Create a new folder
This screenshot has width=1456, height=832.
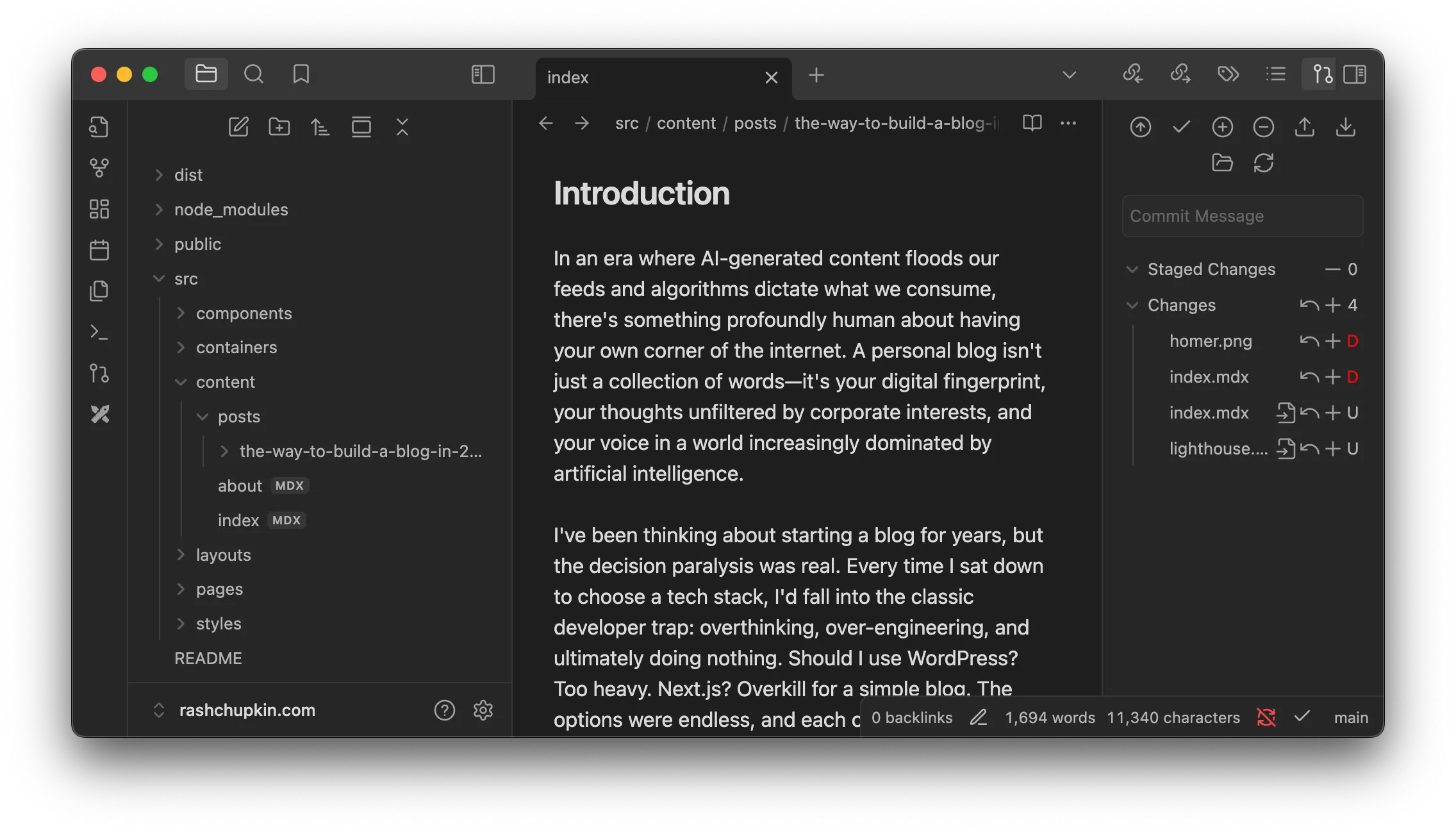point(279,127)
